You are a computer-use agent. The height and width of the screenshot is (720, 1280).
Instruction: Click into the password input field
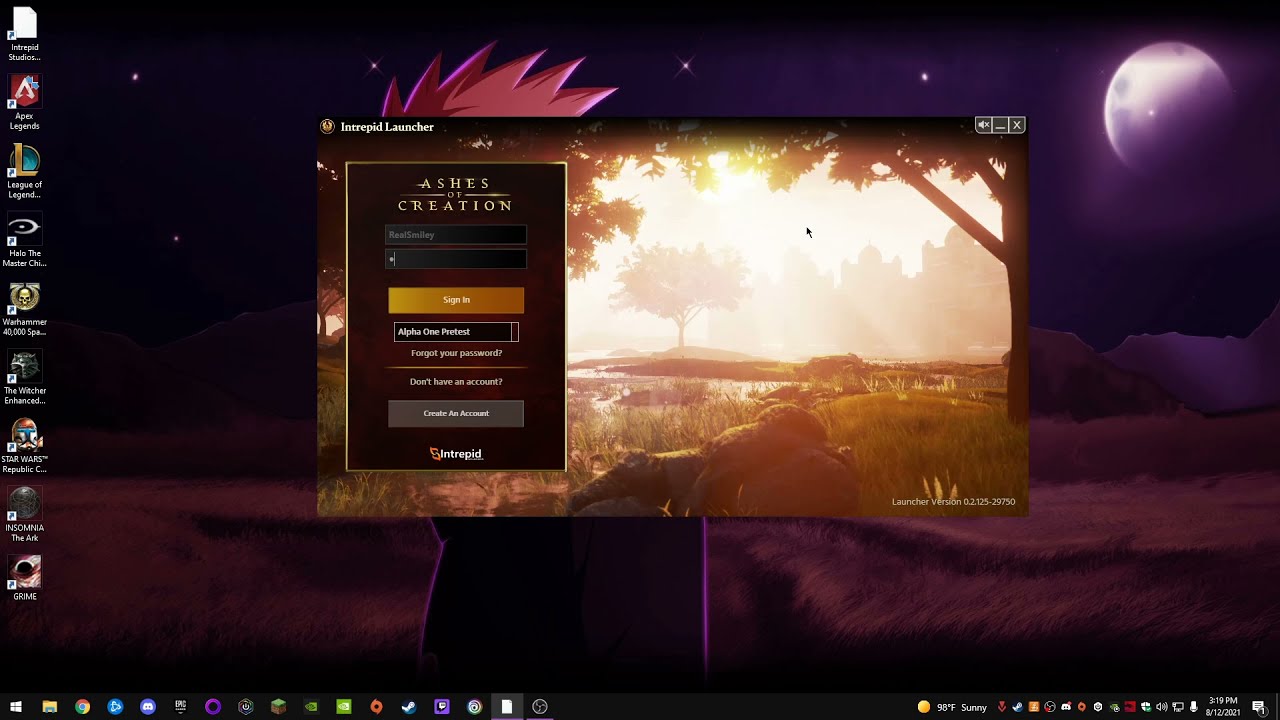(456, 259)
